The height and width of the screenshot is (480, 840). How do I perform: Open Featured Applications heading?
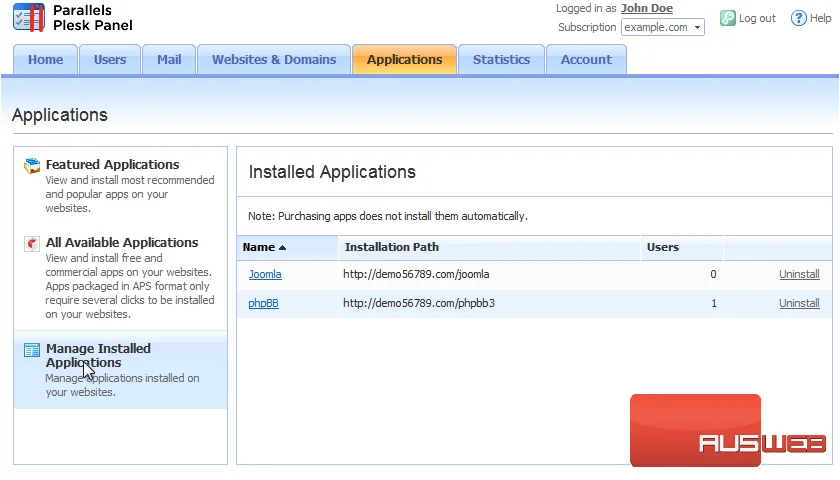112,164
